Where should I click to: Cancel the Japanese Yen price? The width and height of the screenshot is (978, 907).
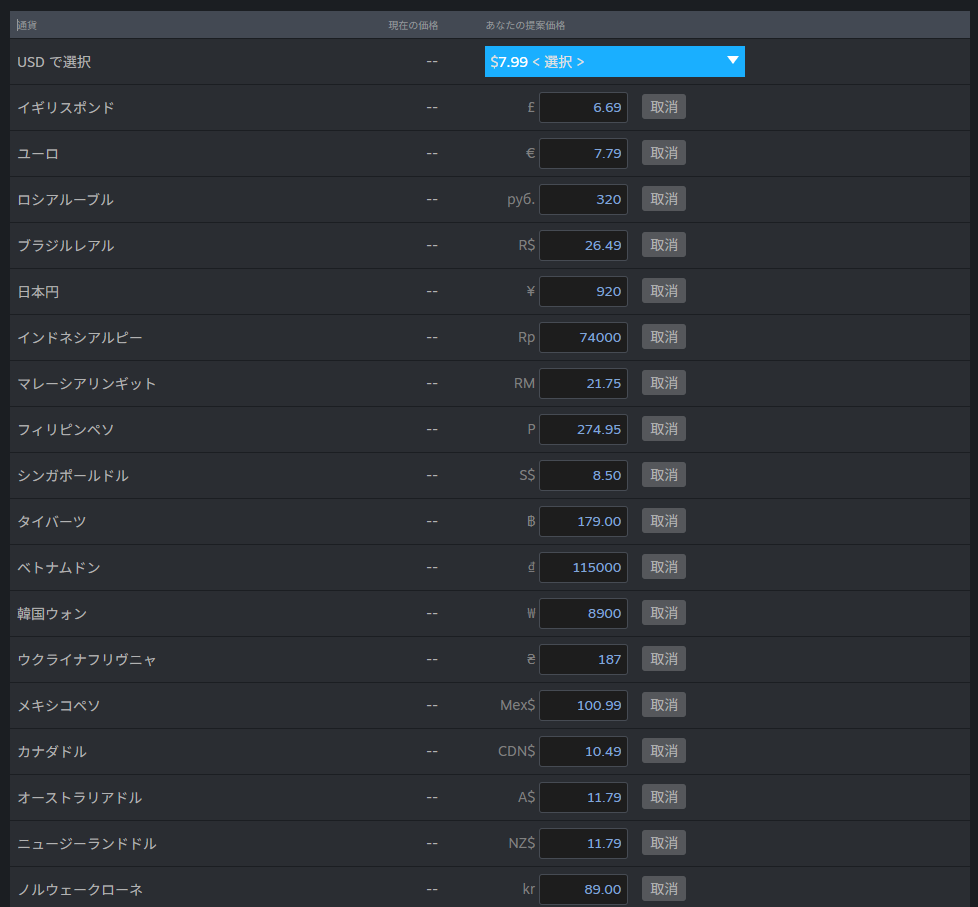click(664, 292)
